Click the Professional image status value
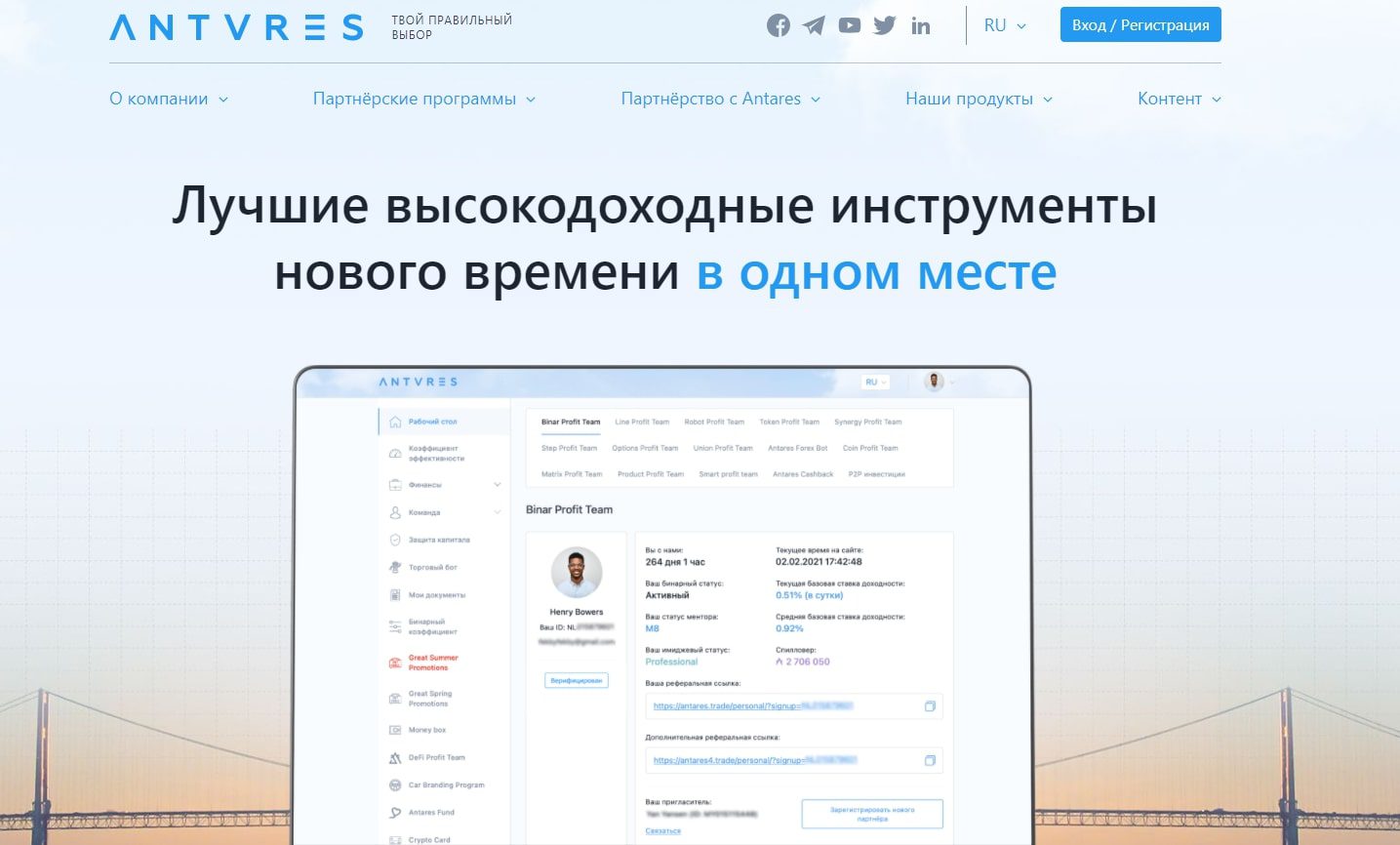The width and height of the screenshot is (1400, 845). tap(671, 662)
